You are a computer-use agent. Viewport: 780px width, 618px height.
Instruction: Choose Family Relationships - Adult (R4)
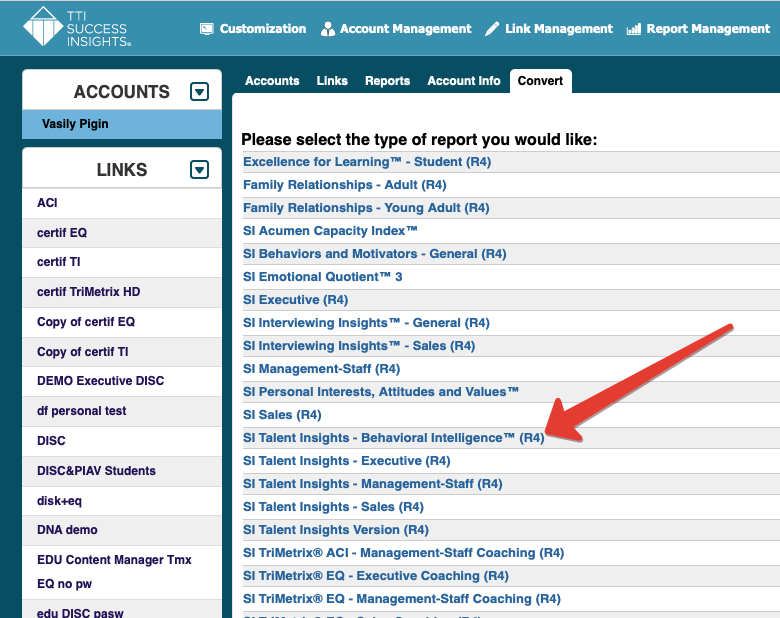(x=344, y=185)
